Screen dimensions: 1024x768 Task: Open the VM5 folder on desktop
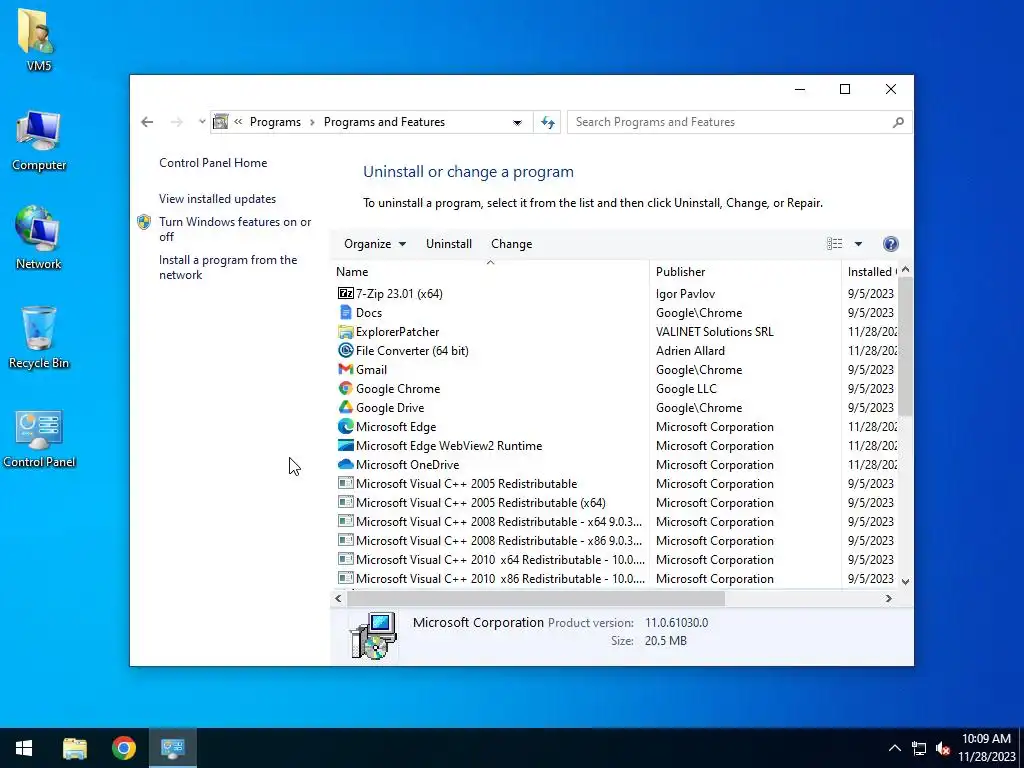tap(39, 39)
